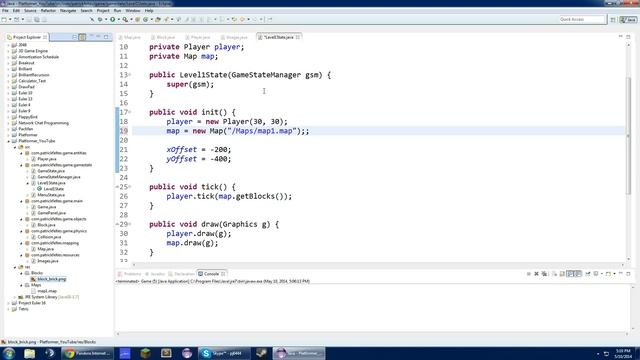Click Remove Launch icon in Console toolbar
This screenshot has width=640, height=360.
536,274
